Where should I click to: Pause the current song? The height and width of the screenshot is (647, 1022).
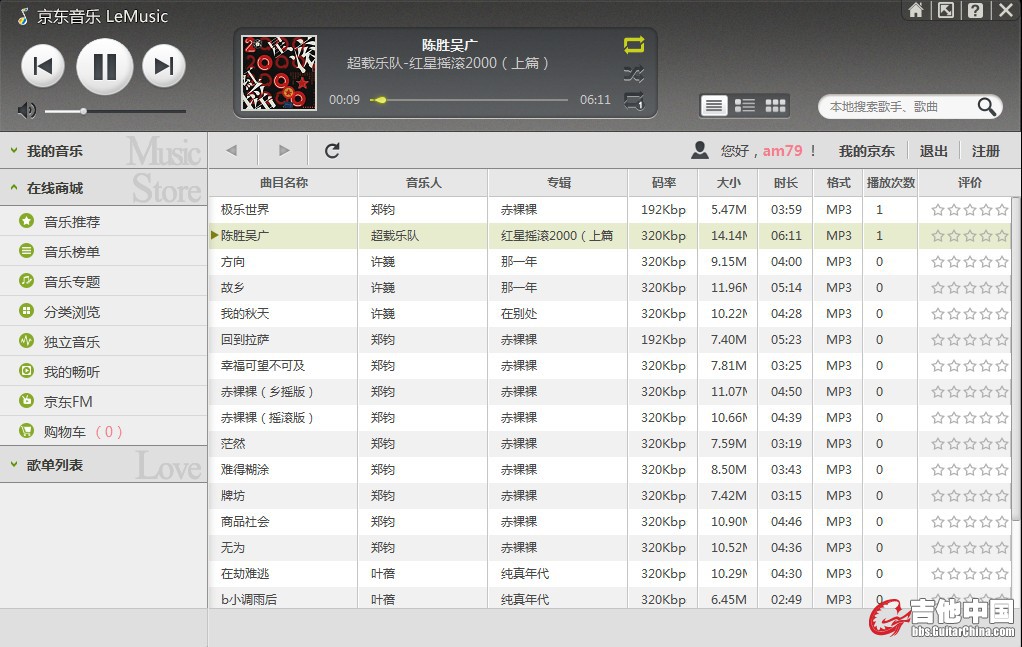(x=104, y=66)
